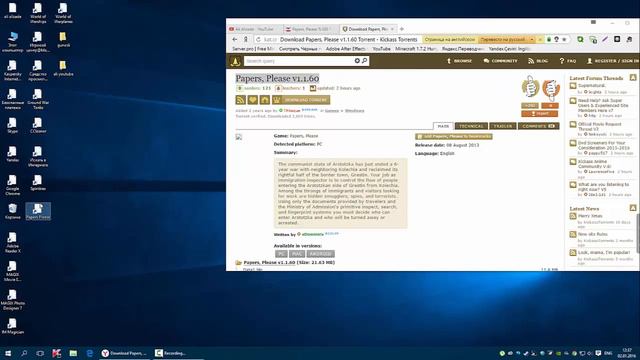Image resolution: width=640 pixels, height=360 pixels.
Task: Select the Main tab
Action: [x=443, y=126]
